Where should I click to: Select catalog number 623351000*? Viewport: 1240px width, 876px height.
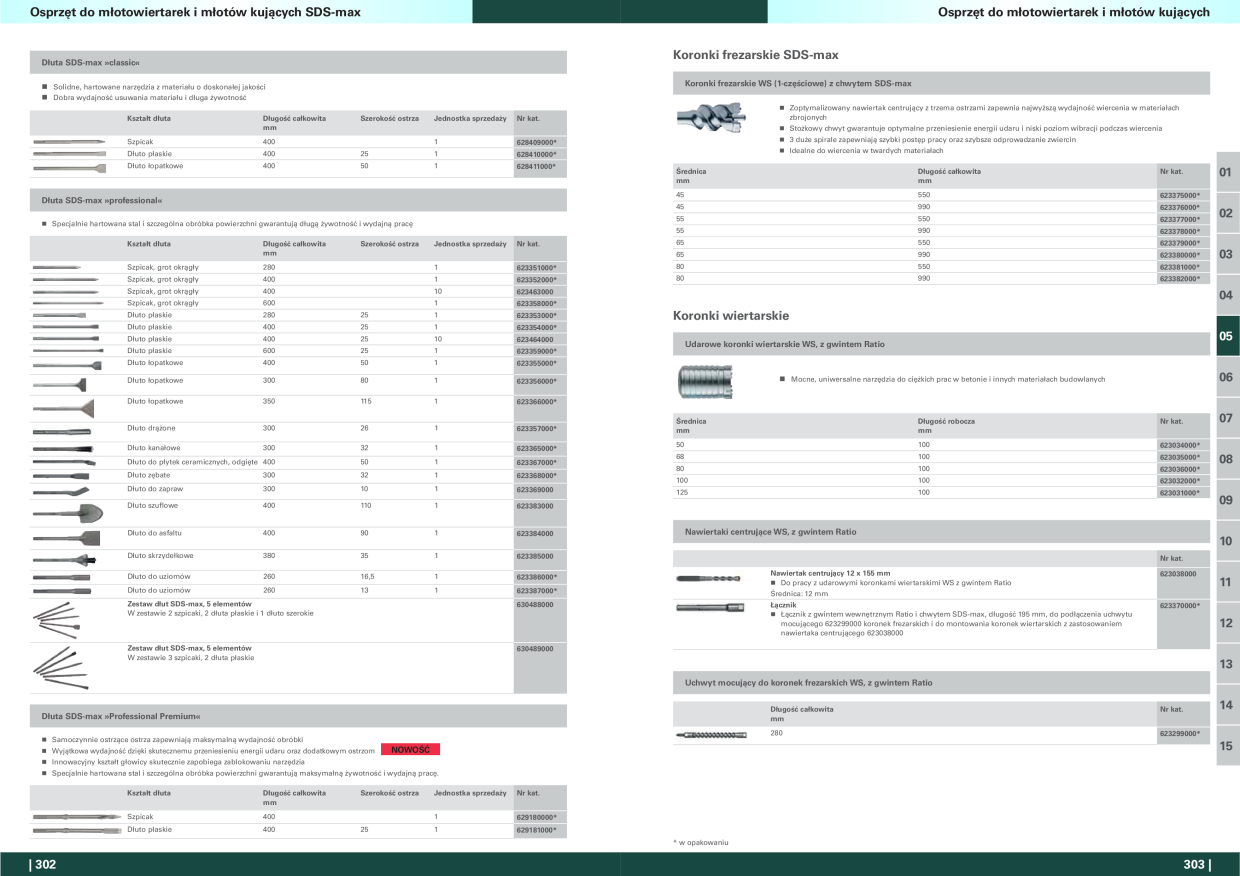pos(536,268)
